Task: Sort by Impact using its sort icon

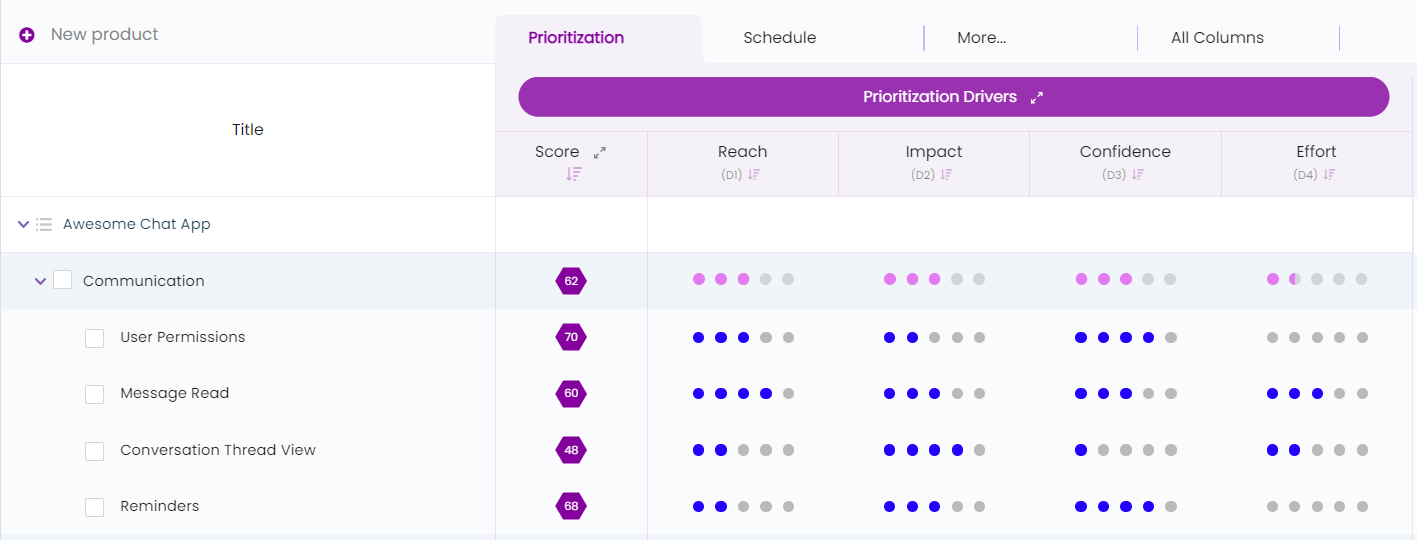Action: coord(946,175)
